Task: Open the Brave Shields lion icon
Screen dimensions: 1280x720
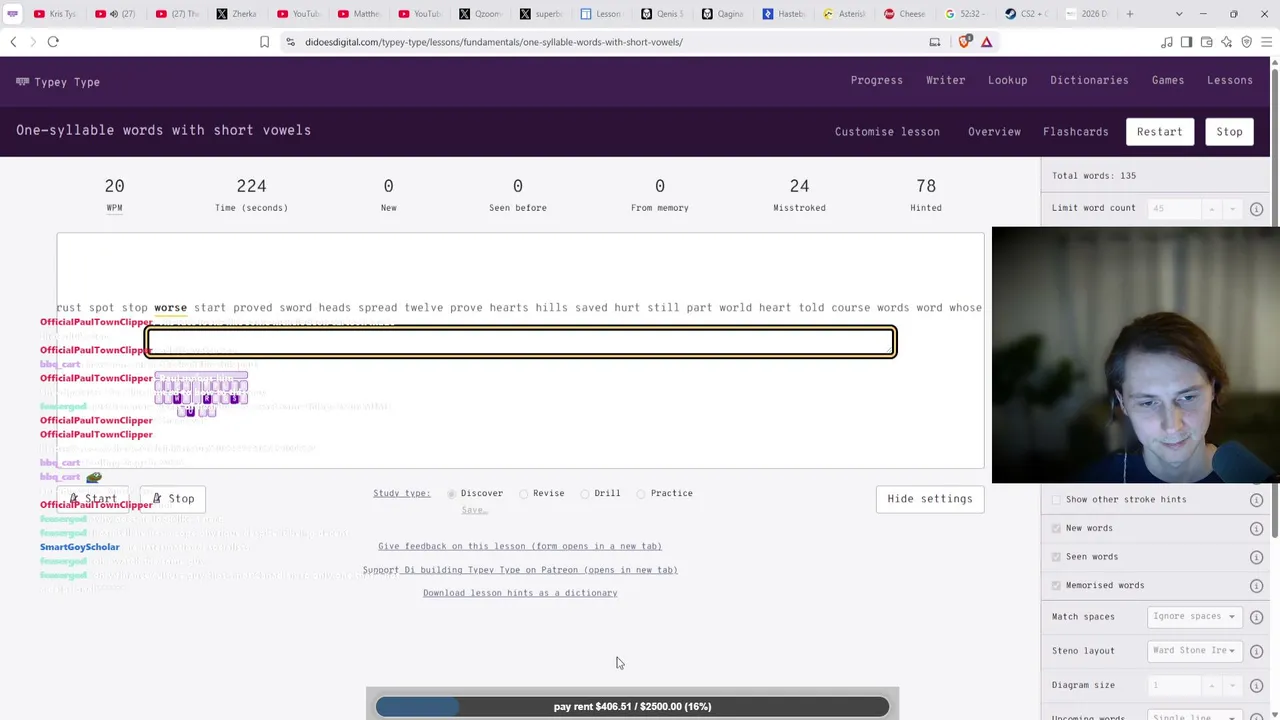Action: pyautogui.click(x=964, y=42)
